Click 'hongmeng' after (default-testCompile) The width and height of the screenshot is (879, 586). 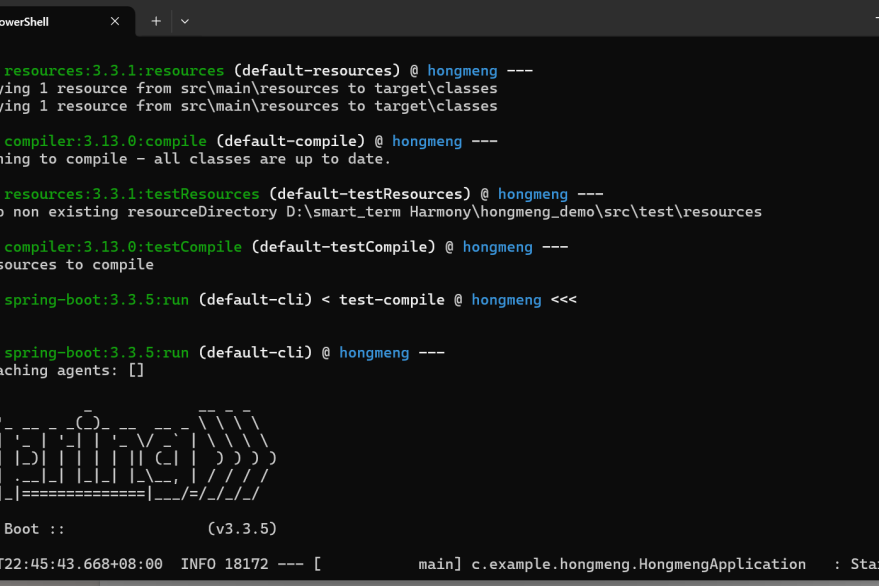coord(497,247)
